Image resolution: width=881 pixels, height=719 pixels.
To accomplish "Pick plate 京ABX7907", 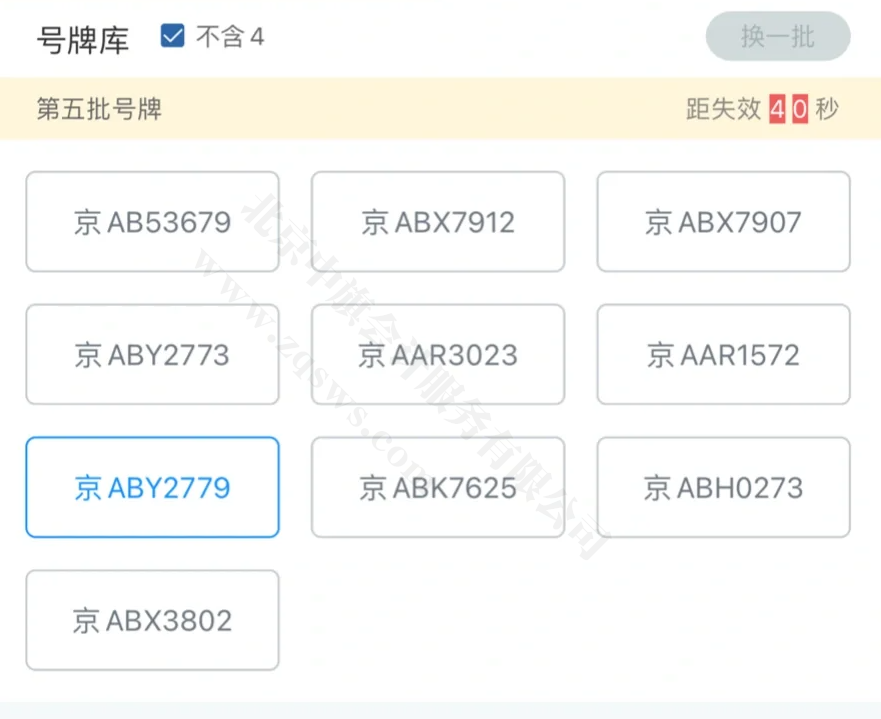I will click(x=723, y=221).
